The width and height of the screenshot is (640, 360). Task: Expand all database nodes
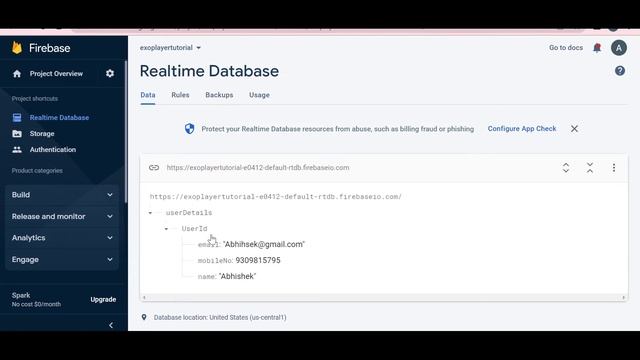566,168
